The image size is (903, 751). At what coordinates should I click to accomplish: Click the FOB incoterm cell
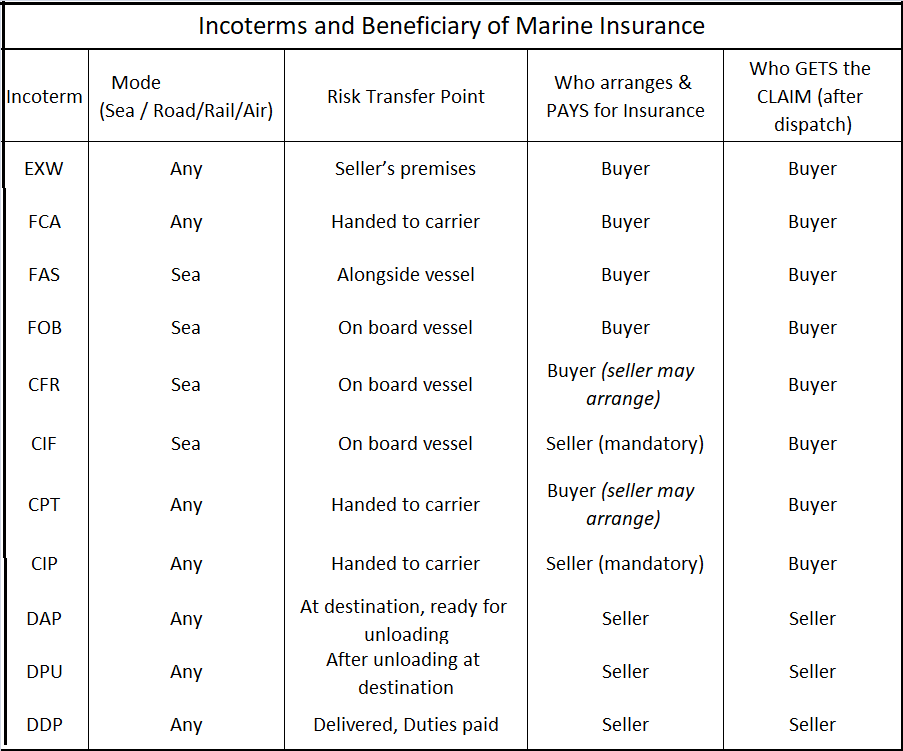click(x=45, y=328)
